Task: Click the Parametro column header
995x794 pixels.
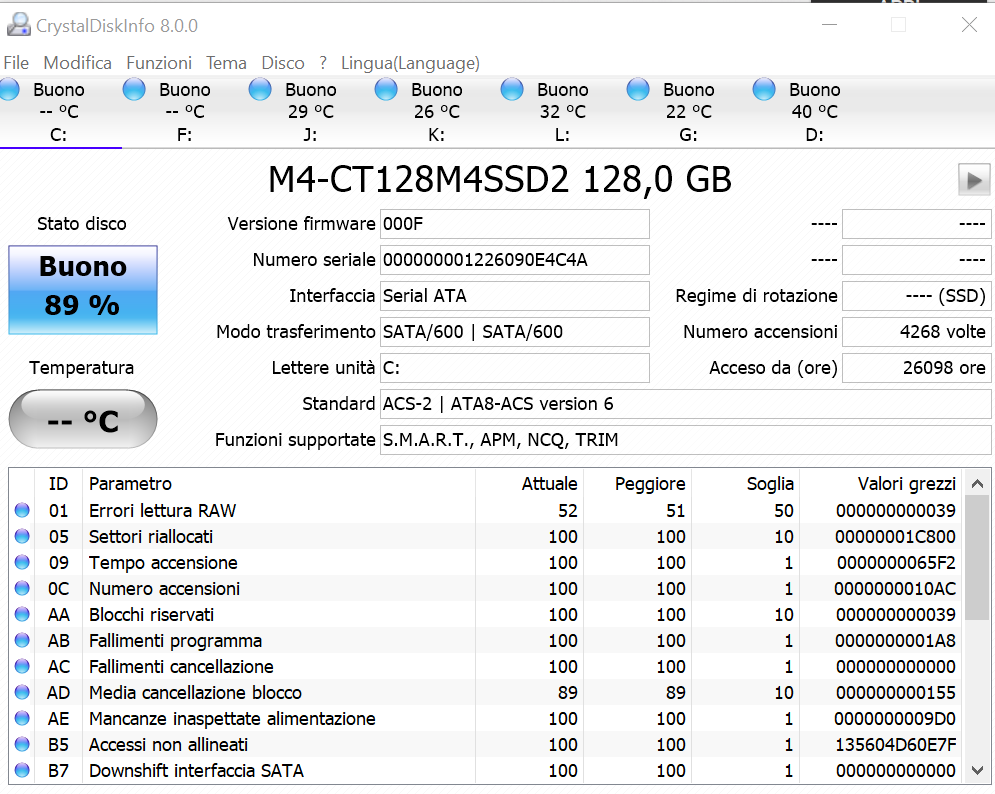Action: coord(279,484)
